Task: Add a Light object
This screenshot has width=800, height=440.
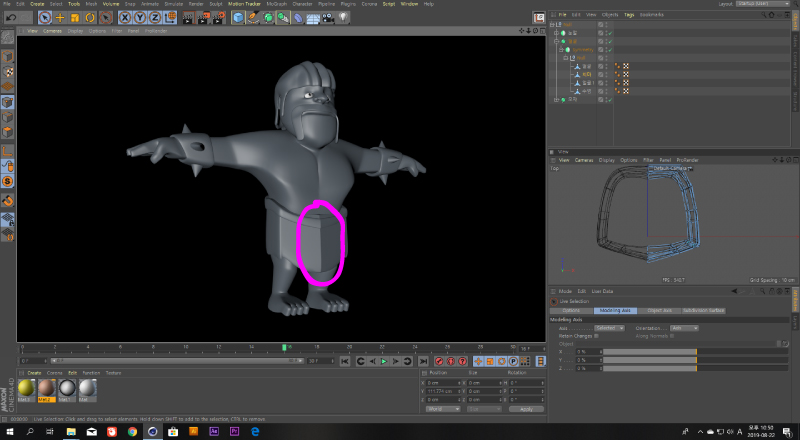Action: 343,18
